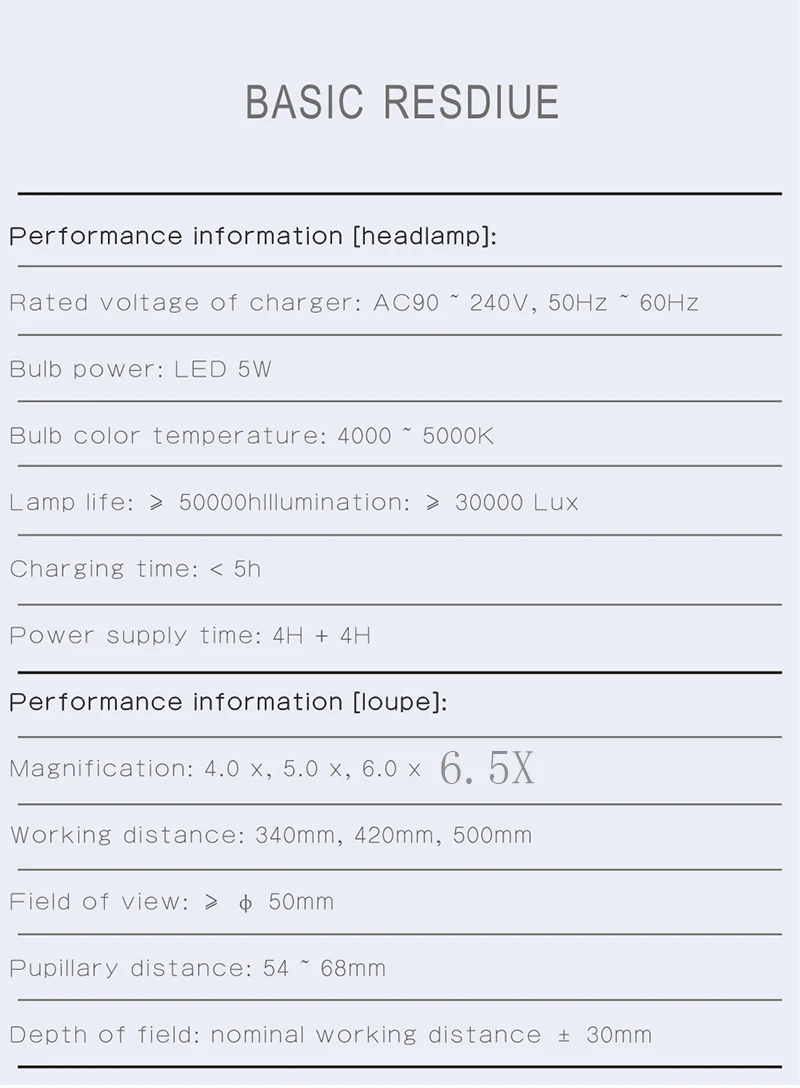Click the large 6.5X magnification text
Image resolution: width=800 pixels, height=1088 pixels.
click(x=487, y=768)
